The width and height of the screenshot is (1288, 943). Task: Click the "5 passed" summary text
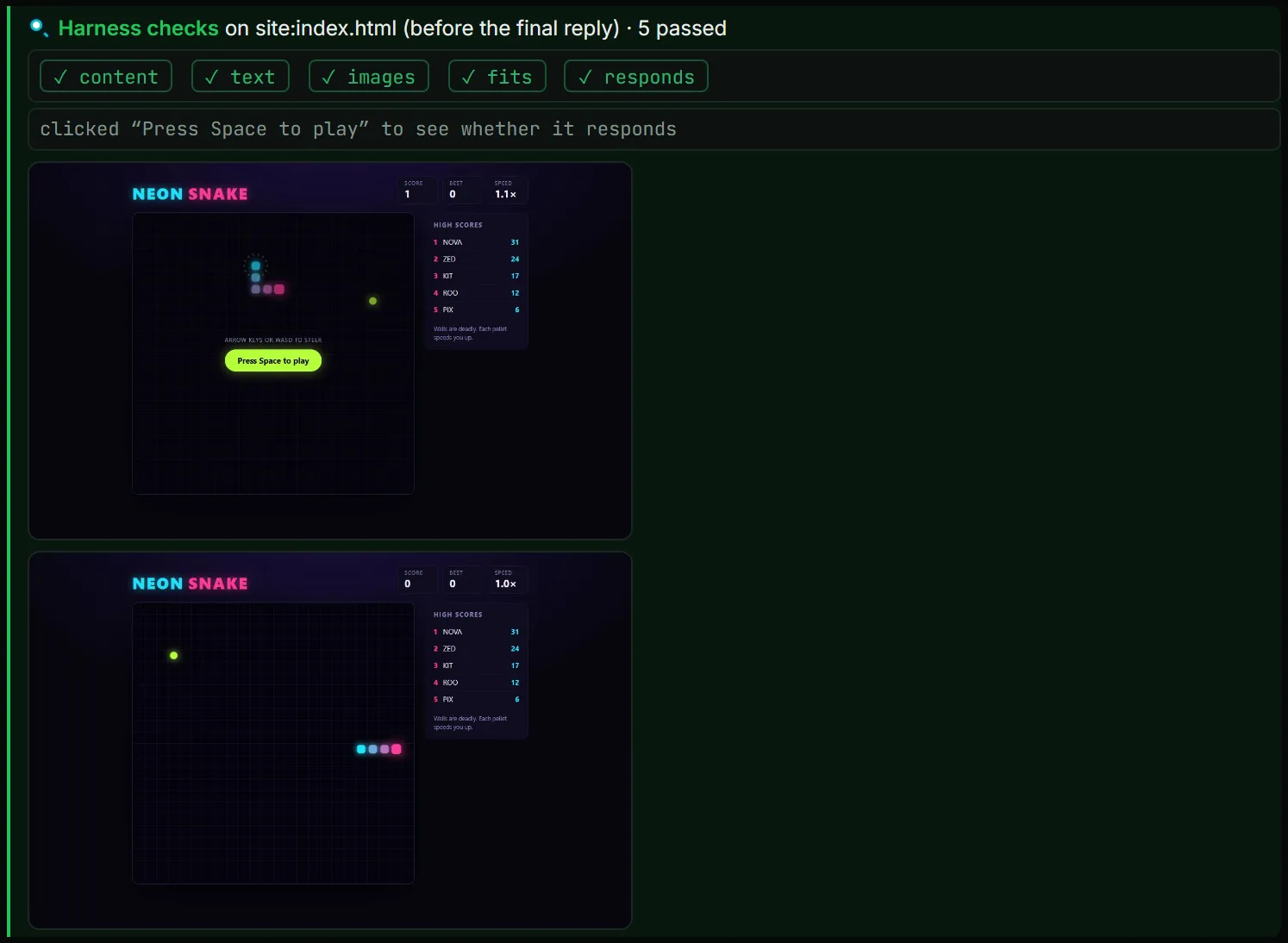tap(682, 28)
